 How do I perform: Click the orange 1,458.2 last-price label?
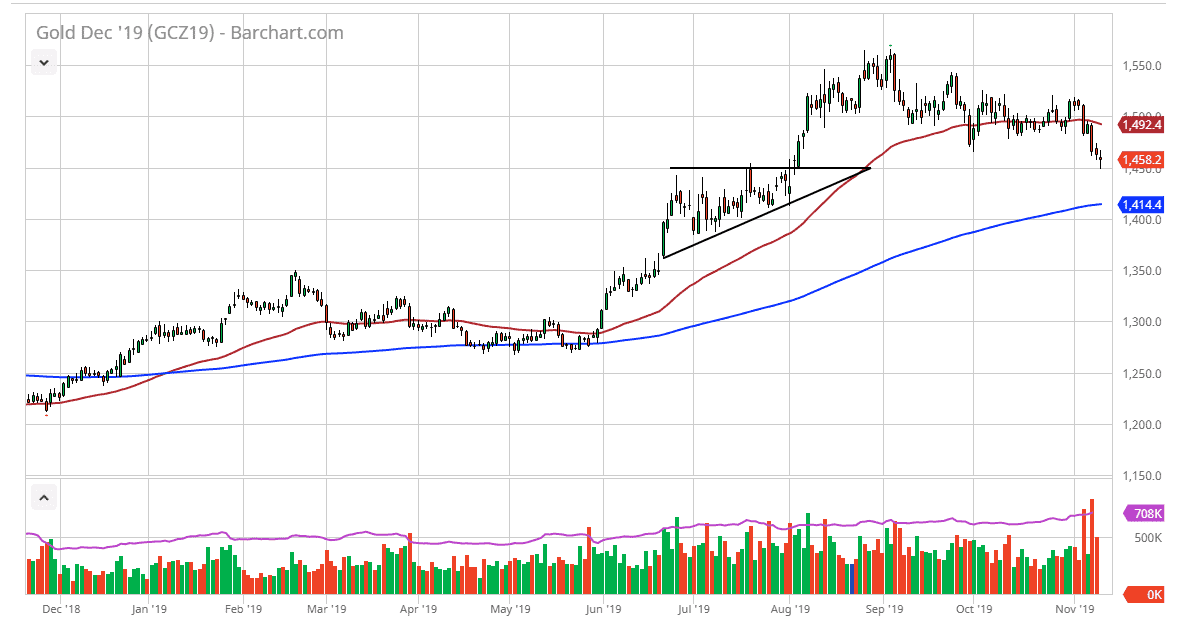(1144, 159)
